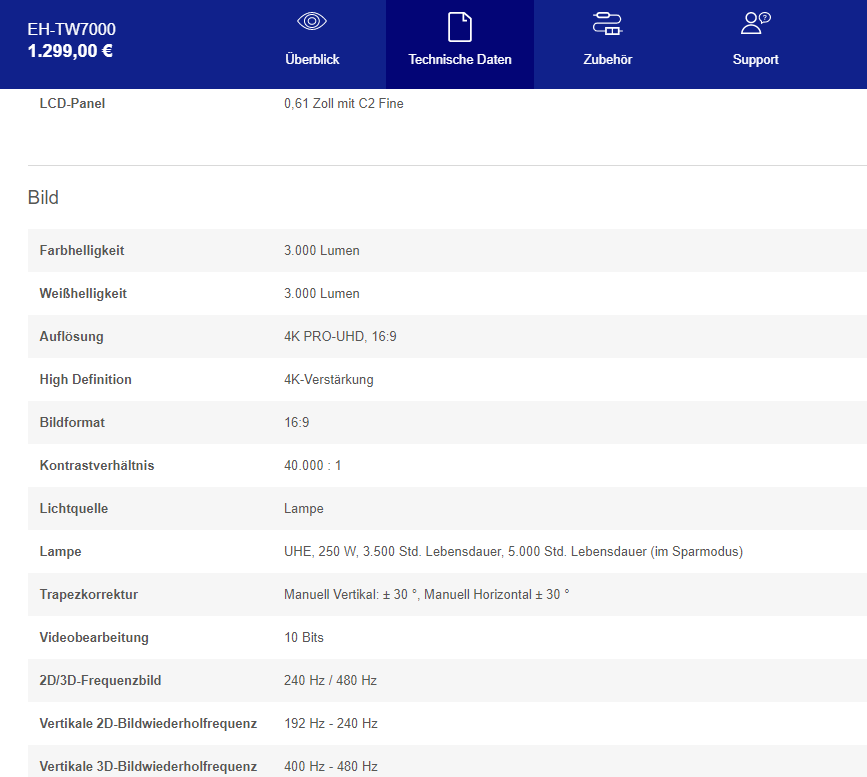The height and width of the screenshot is (777, 867).
Task: Click the EH-TW7000 product name
Action: [71, 29]
